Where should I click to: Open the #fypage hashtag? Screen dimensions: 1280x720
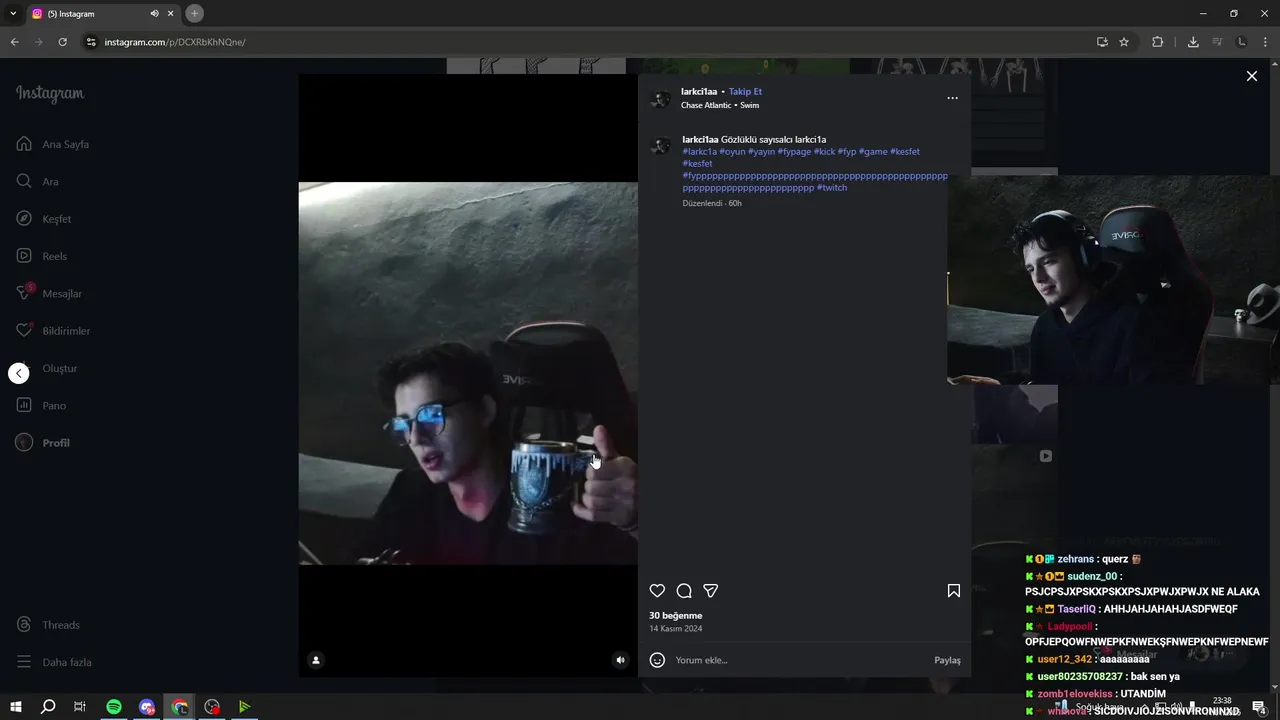pos(794,152)
